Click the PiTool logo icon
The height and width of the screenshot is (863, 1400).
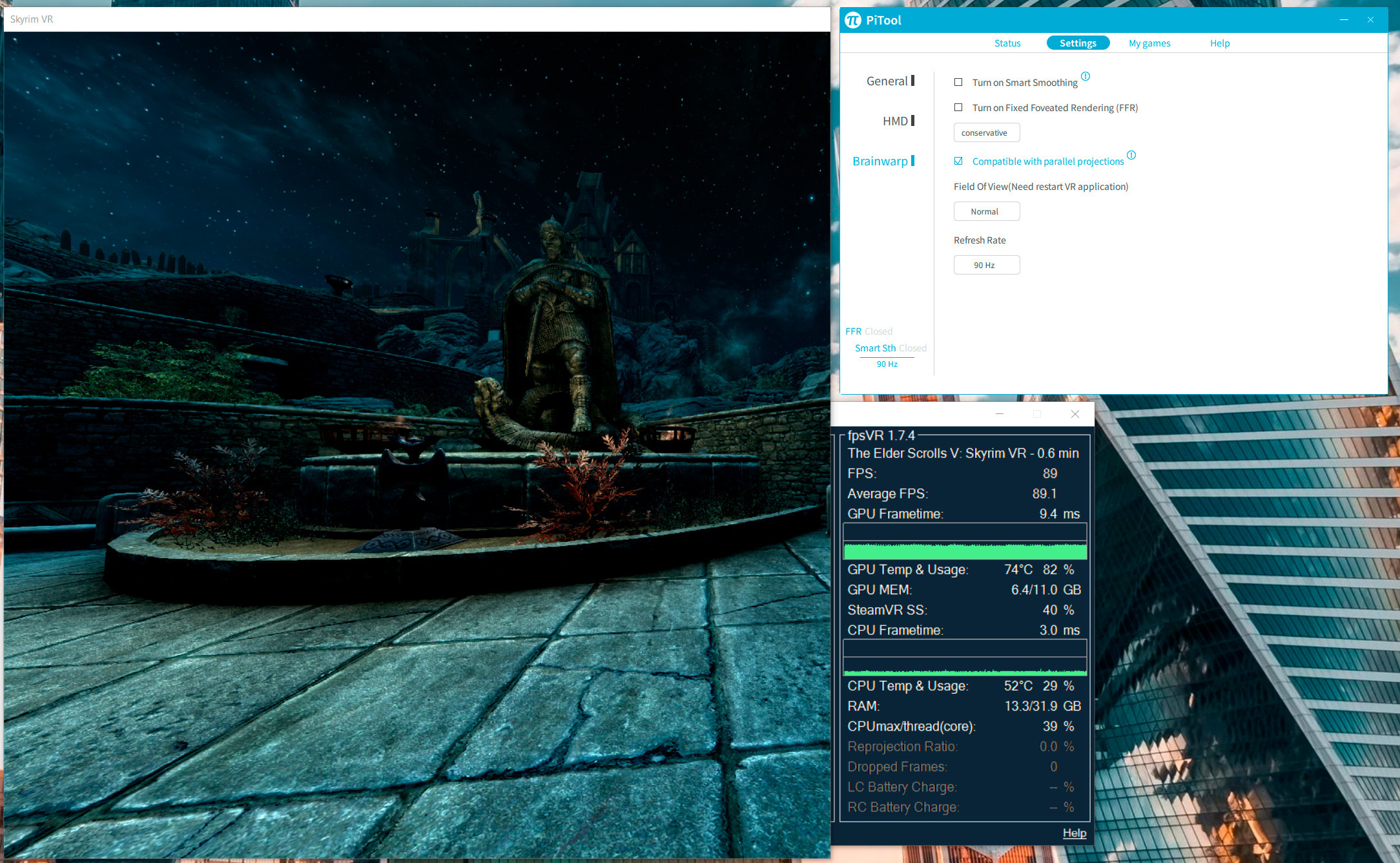click(852, 20)
